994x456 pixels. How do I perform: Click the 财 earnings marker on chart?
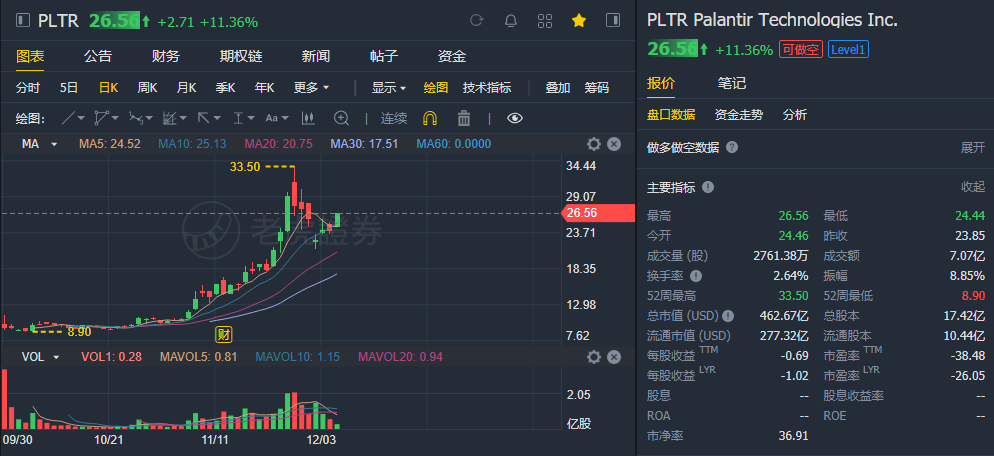coord(223,334)
